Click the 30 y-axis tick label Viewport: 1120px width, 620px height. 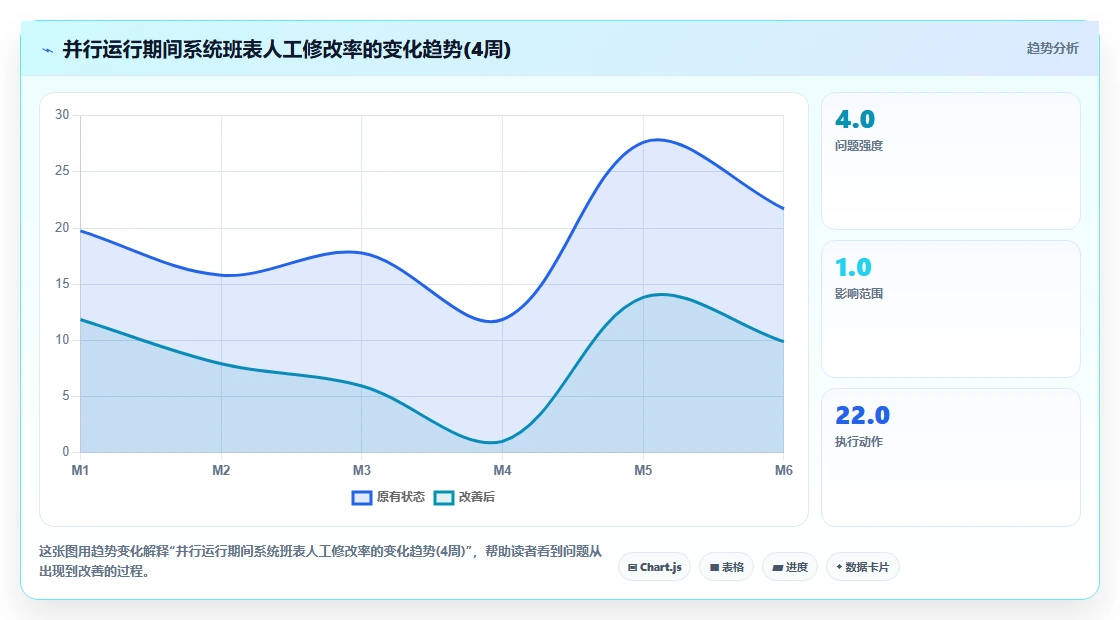pos(62,115)
